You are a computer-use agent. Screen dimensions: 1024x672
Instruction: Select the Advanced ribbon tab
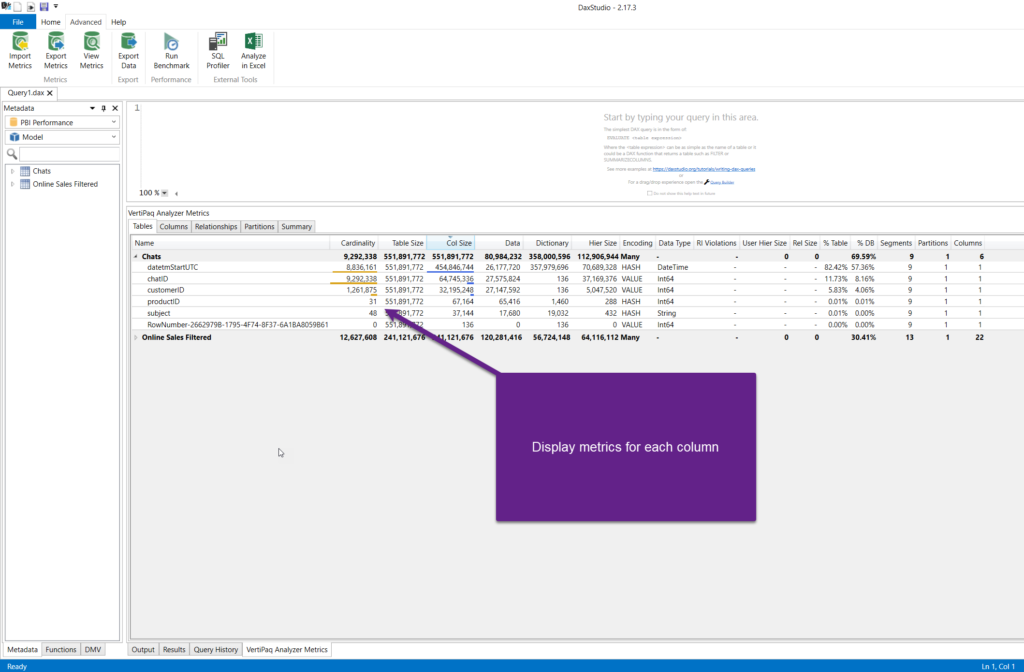(x=86, y=22)
